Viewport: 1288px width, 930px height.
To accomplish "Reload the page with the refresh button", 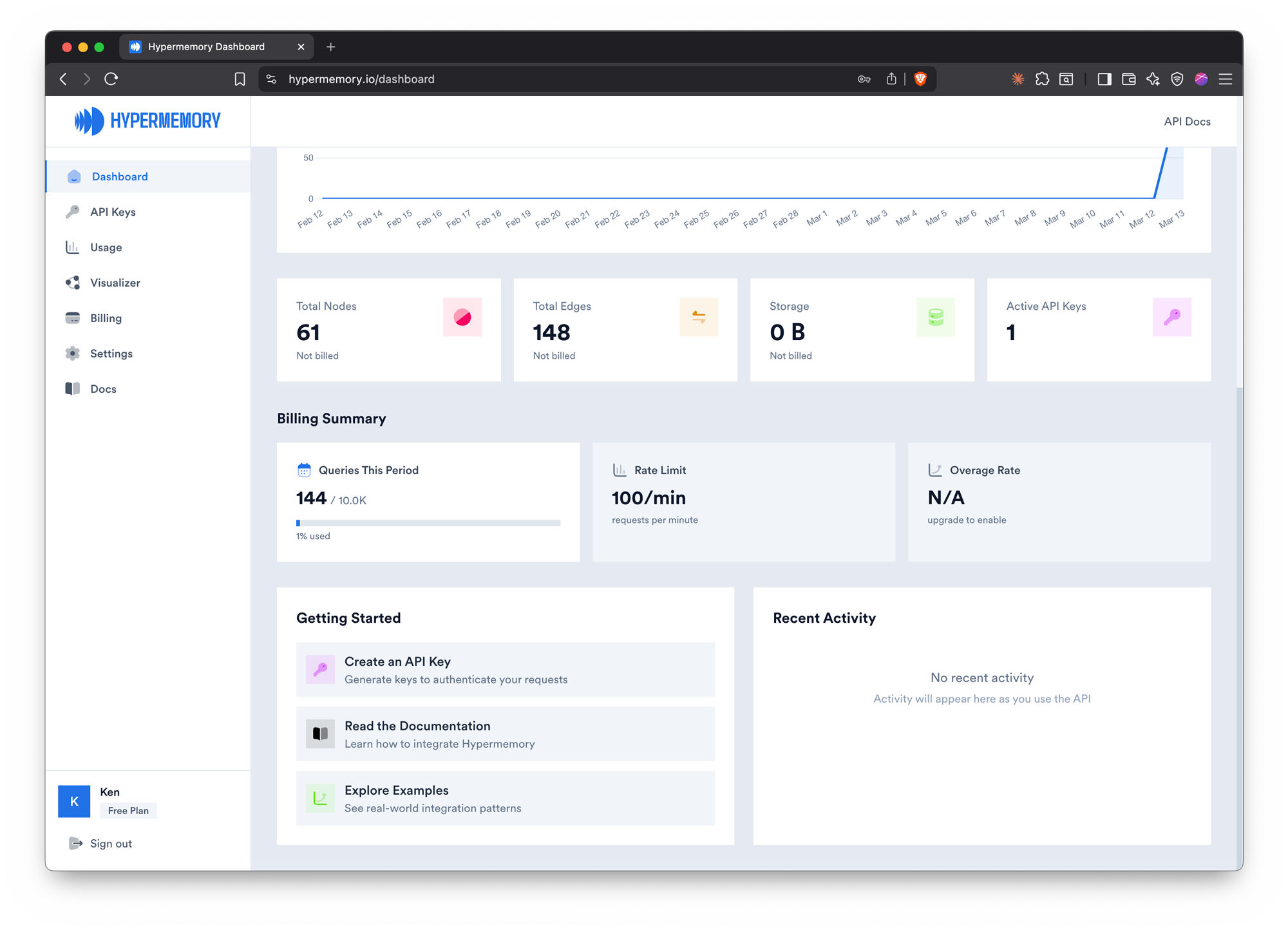I will [x=111, y=79].
